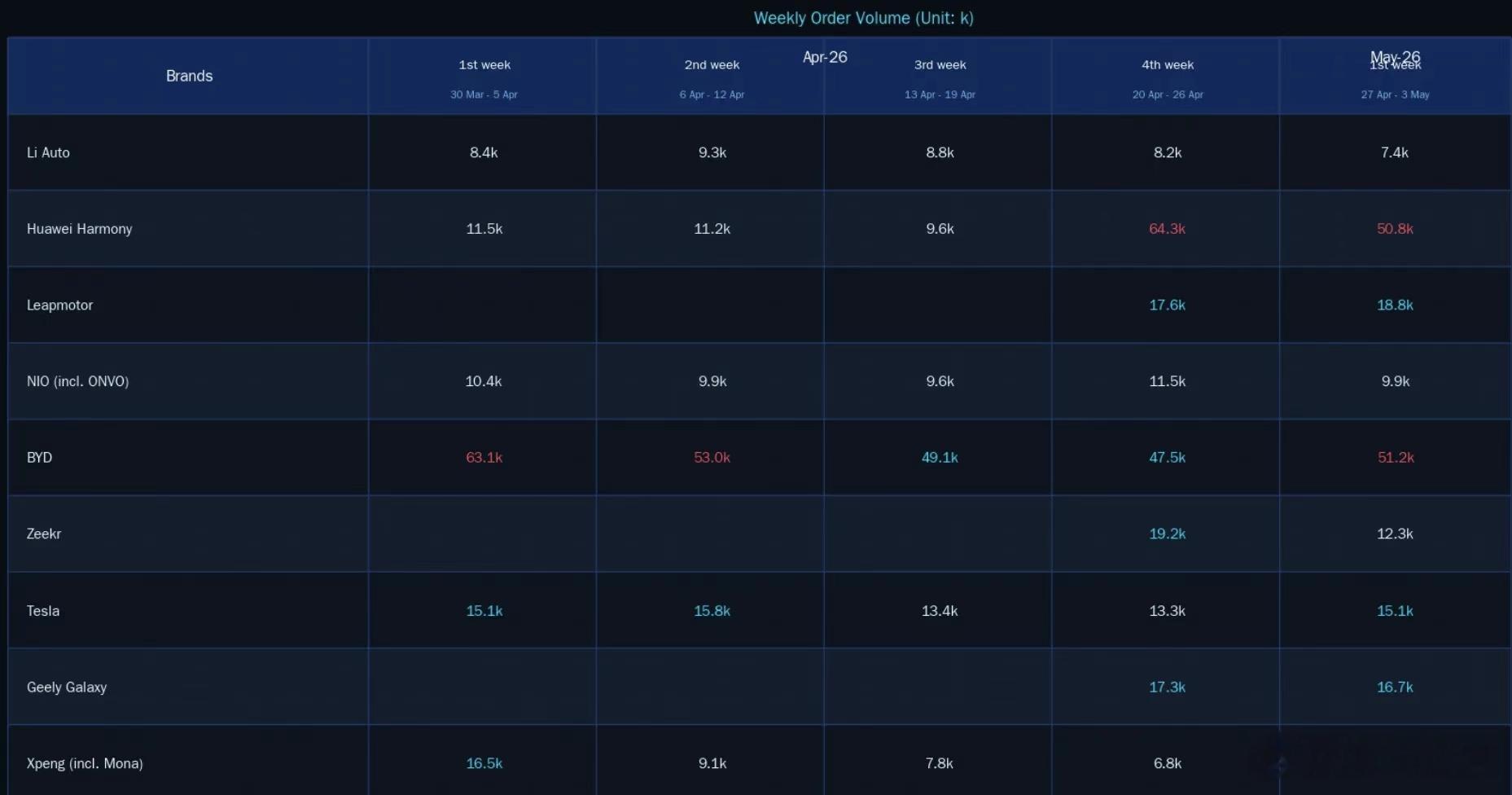Click the "NIO (incl. ONVO)" brand label
1512x795 pixels.
[x=77, y=381]
